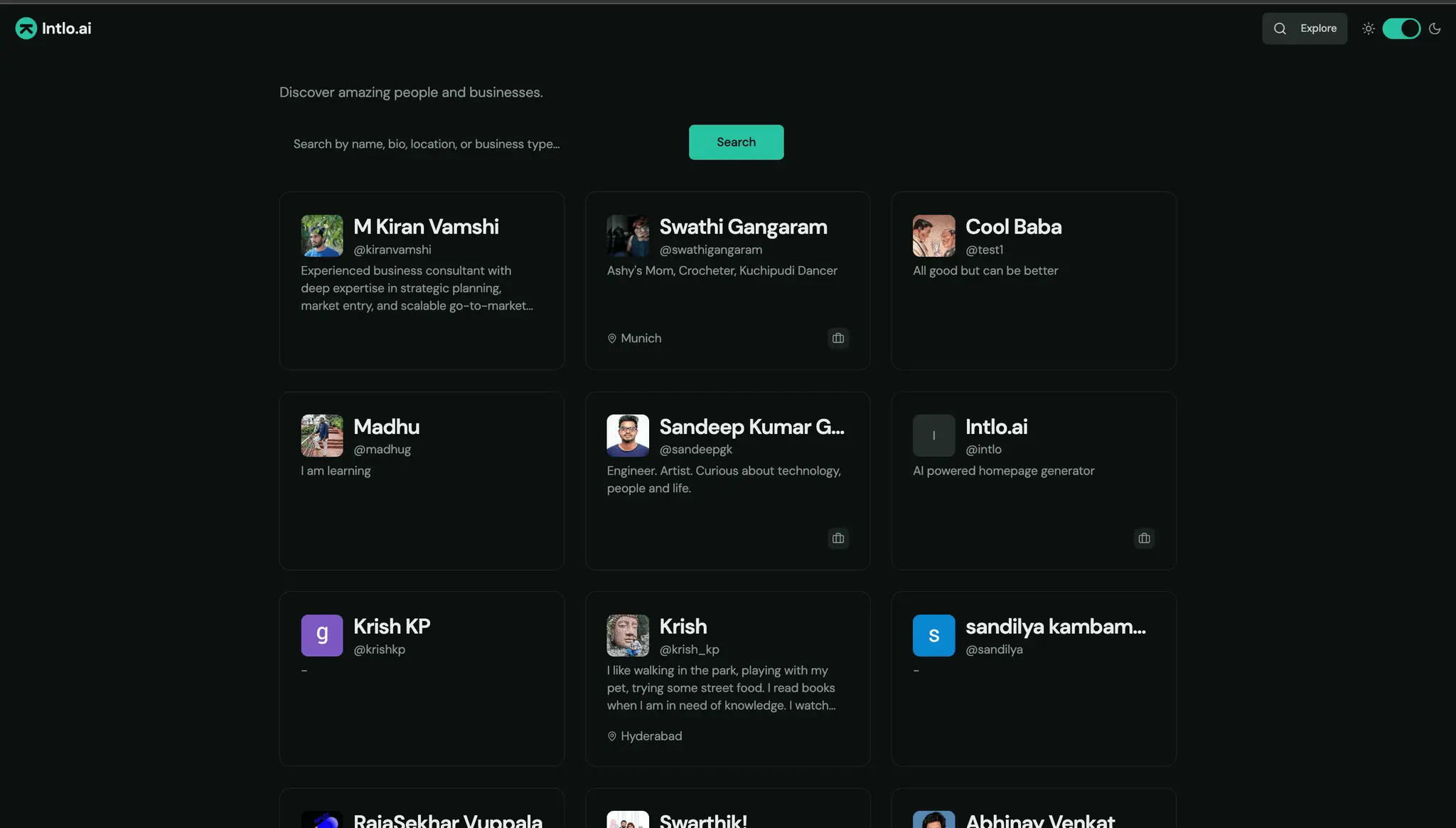Viewport: 1456px width, 828px height.
Task: Click sandilya's blue S avatar
Action: pos(933,635)
